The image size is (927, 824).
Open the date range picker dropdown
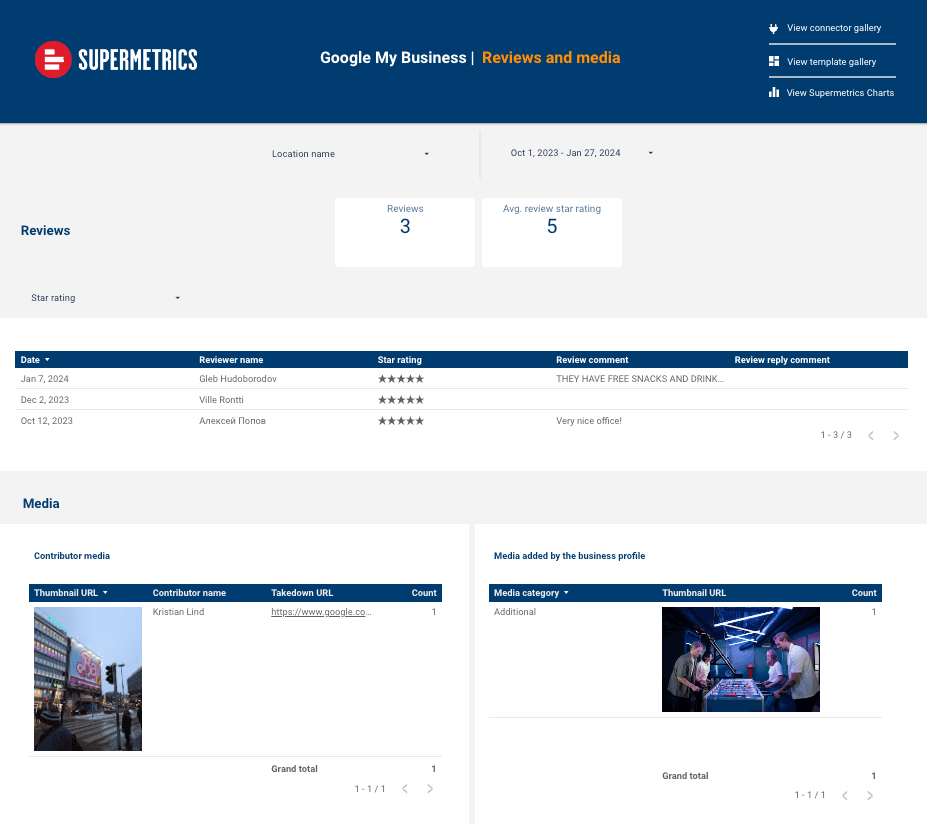pos(581,154)
